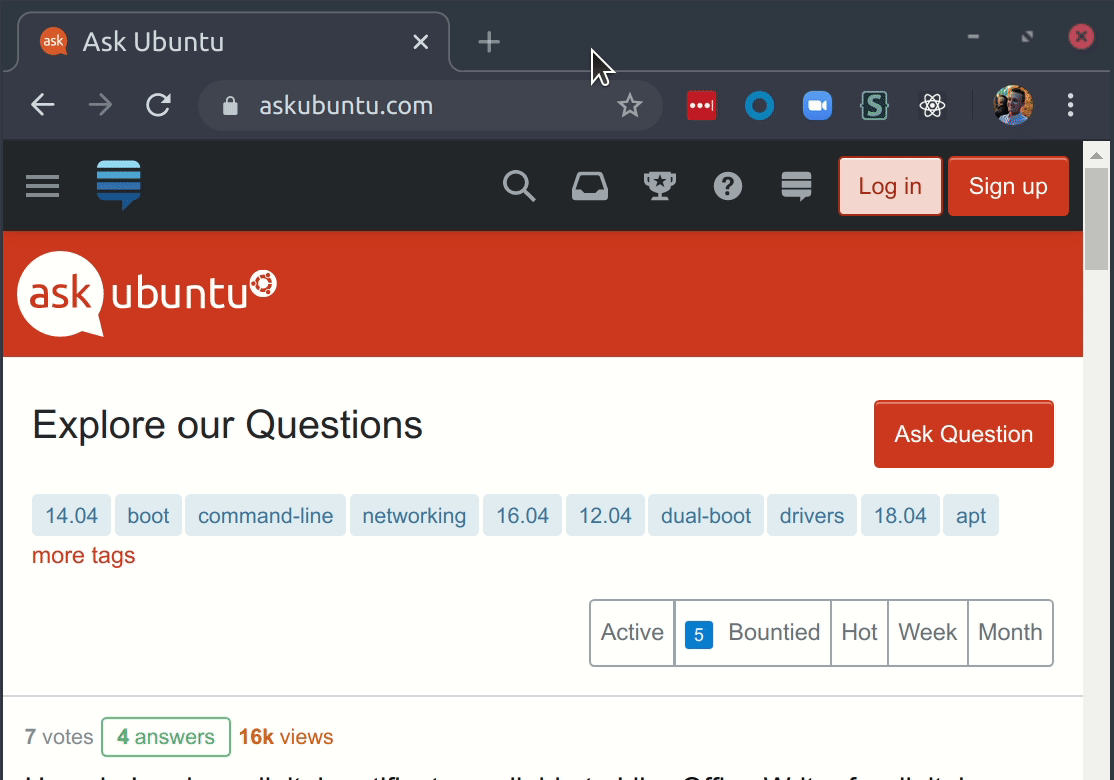Viewport: 1114px width, 780px height.
Task: Click the page scrollbar up arrow
Action: (x=1096, y=155)
